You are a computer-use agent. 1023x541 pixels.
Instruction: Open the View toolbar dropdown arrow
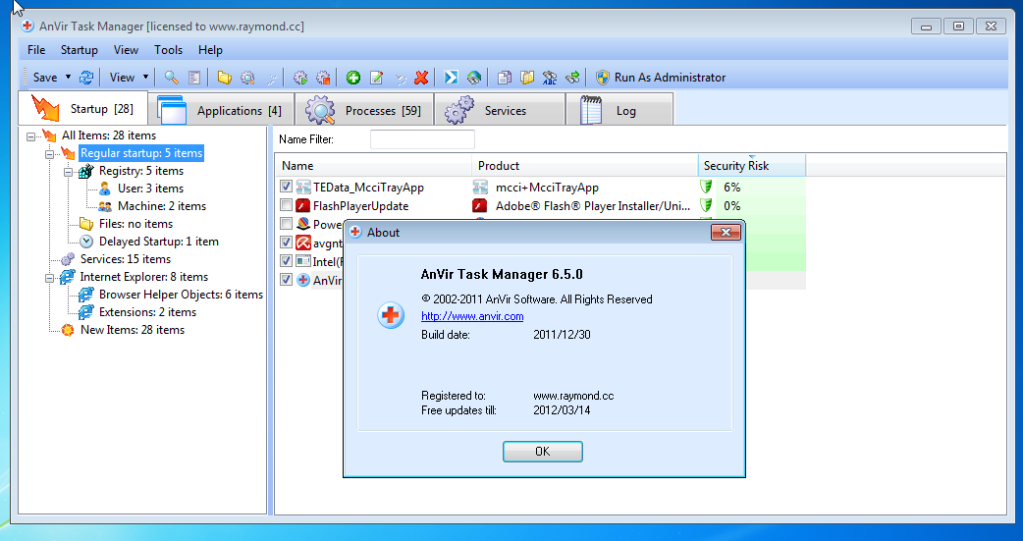pos(145,78)
